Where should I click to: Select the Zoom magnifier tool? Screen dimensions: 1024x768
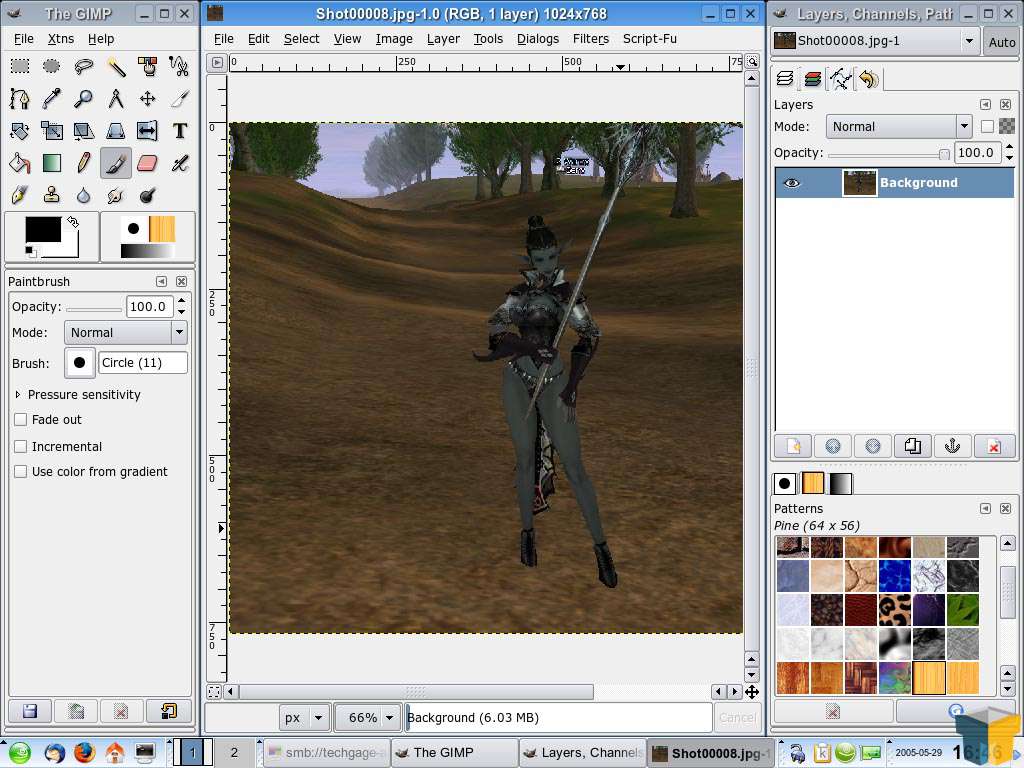(84, 99)
